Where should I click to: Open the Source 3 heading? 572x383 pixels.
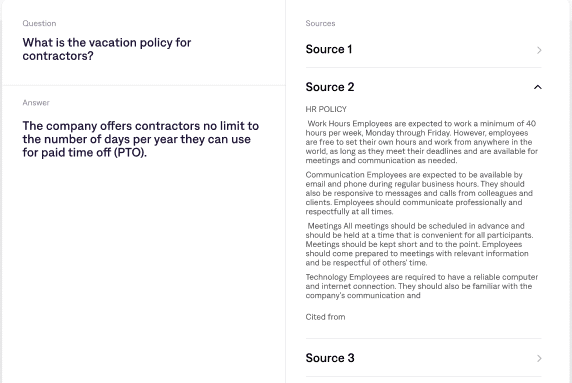coord(330,358)
